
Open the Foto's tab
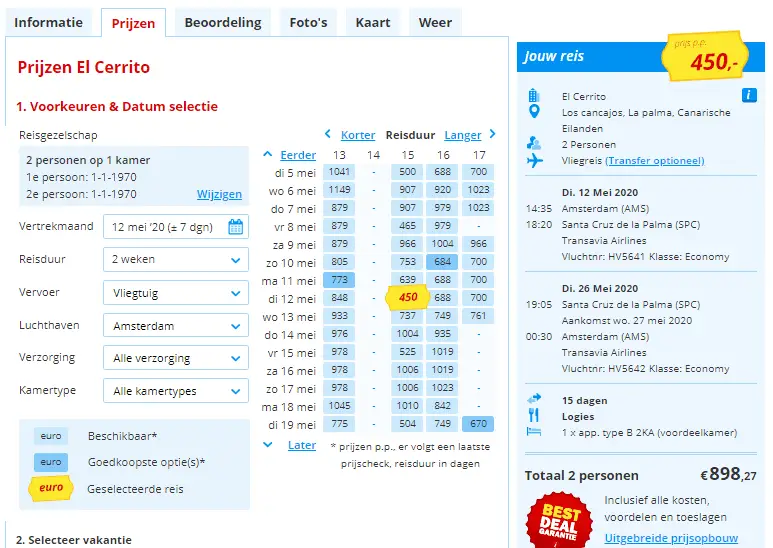[308, 23]
